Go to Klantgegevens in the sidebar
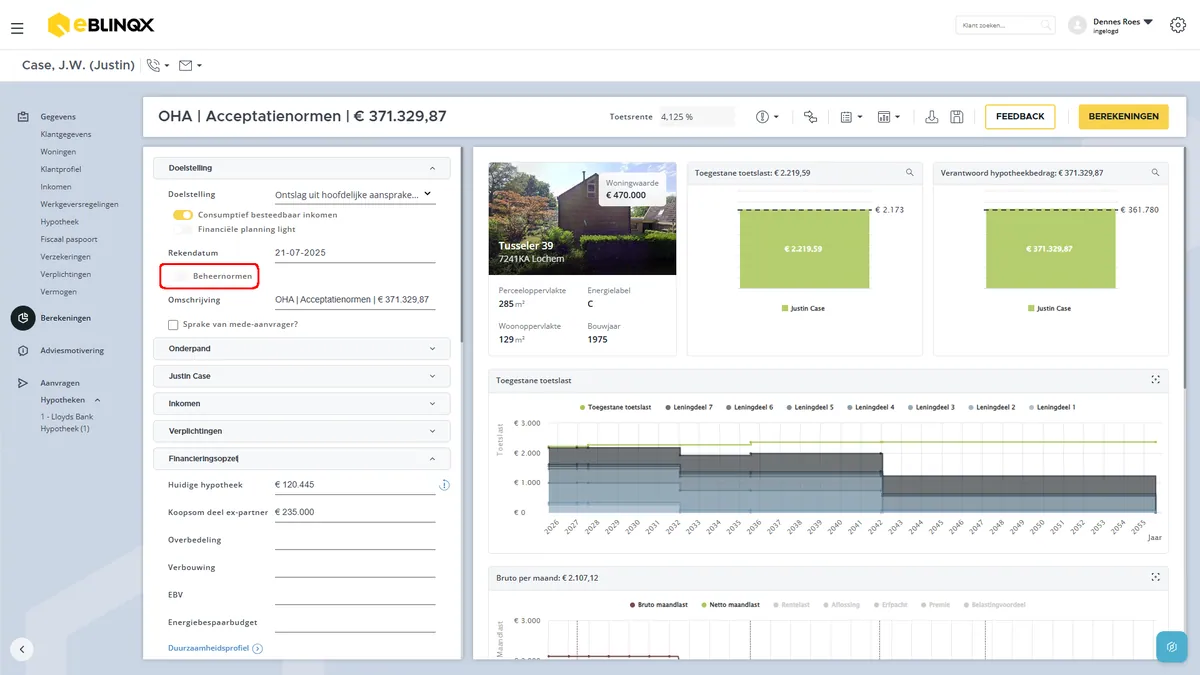This screenshot has height=675, width=1200. click(x=66, y=134)
